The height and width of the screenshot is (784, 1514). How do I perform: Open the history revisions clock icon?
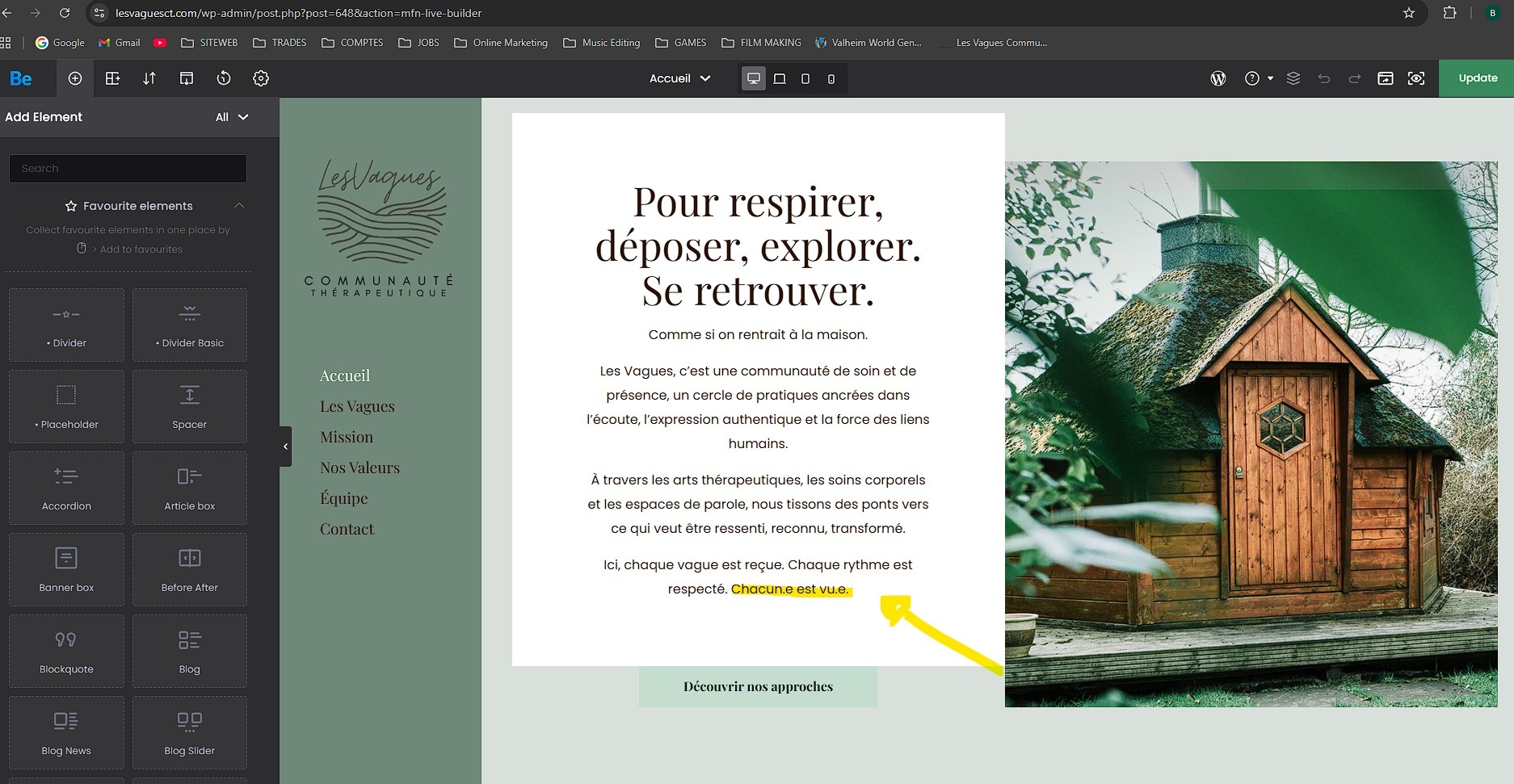[224, 78]
